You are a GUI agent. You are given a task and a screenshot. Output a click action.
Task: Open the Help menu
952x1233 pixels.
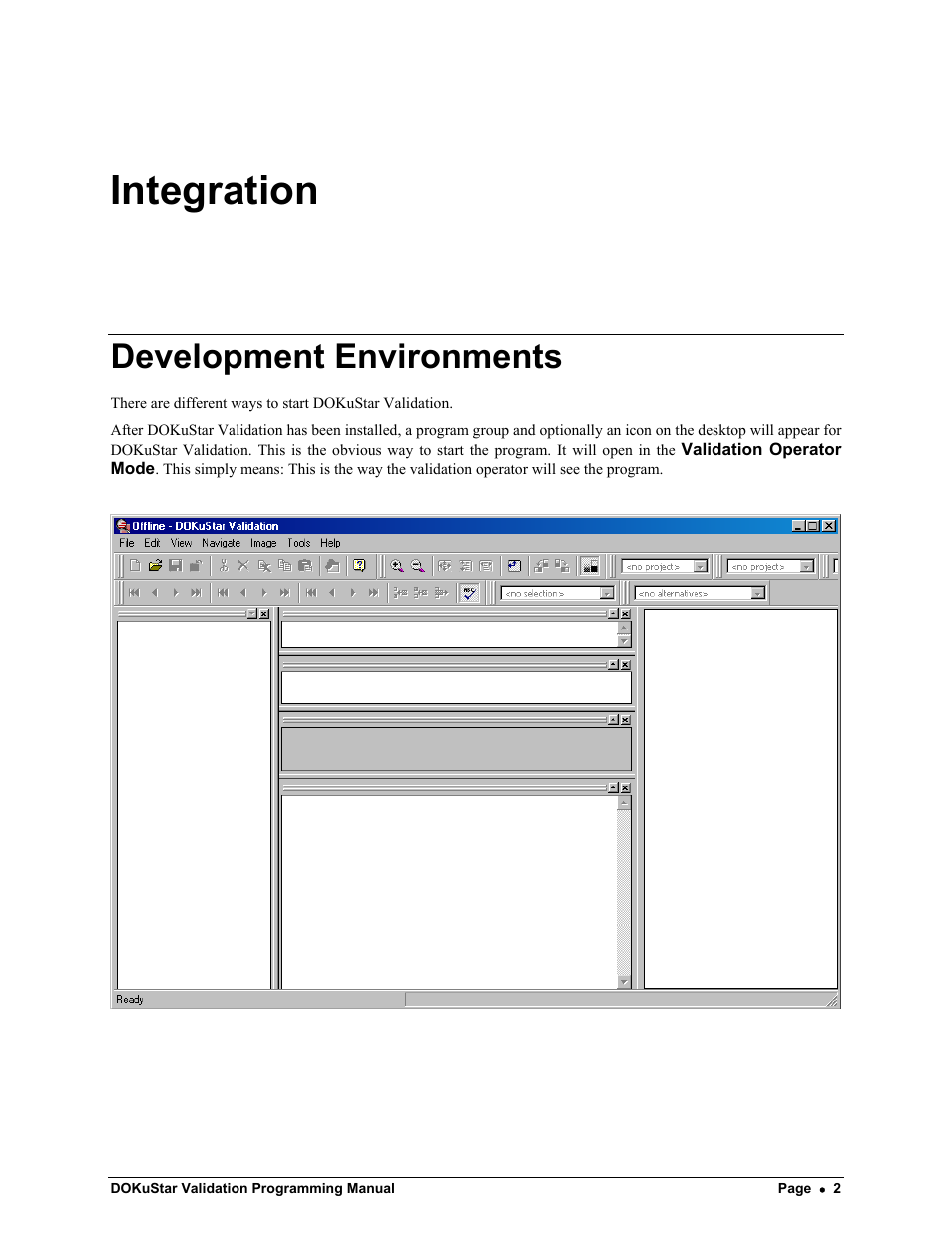(330, 544)
